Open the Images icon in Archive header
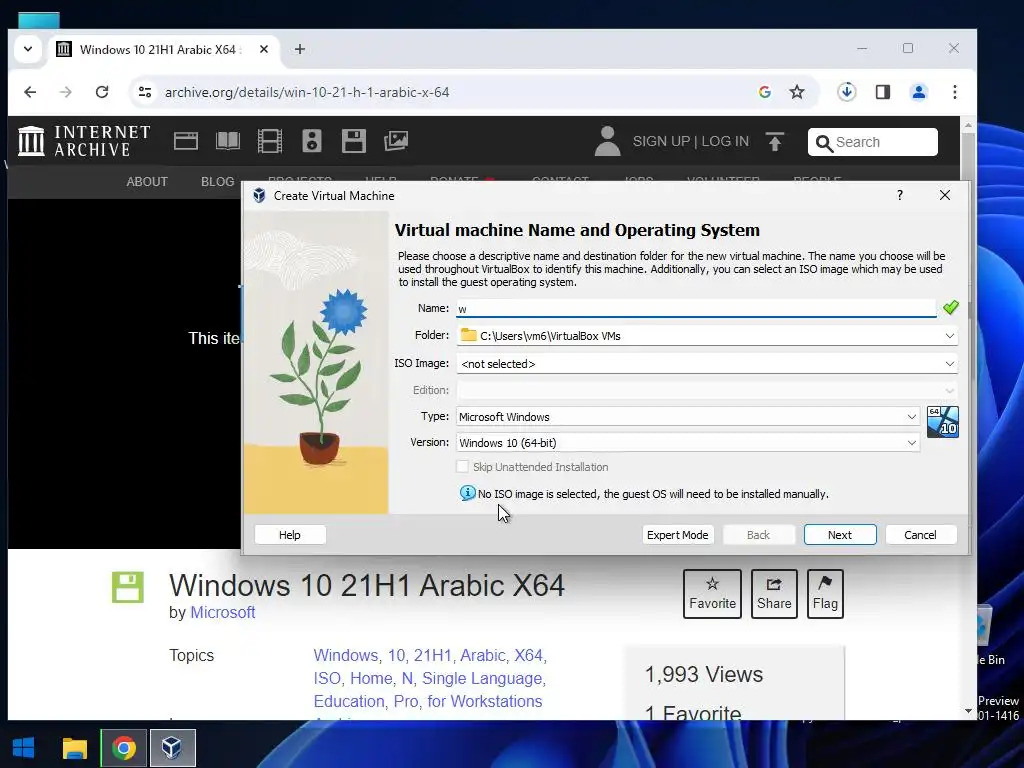 point(396,141)
